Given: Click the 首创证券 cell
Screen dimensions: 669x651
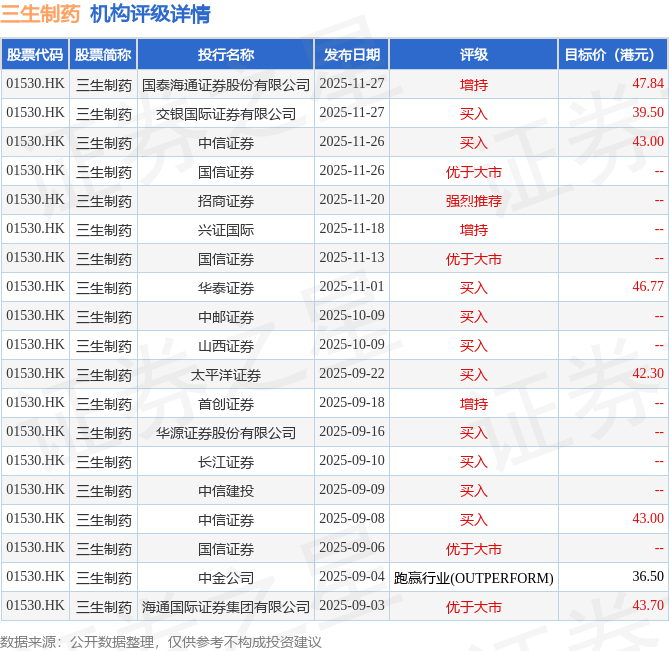Looking at the screenshot, I should pyautogui.click(x=226, y=404).
